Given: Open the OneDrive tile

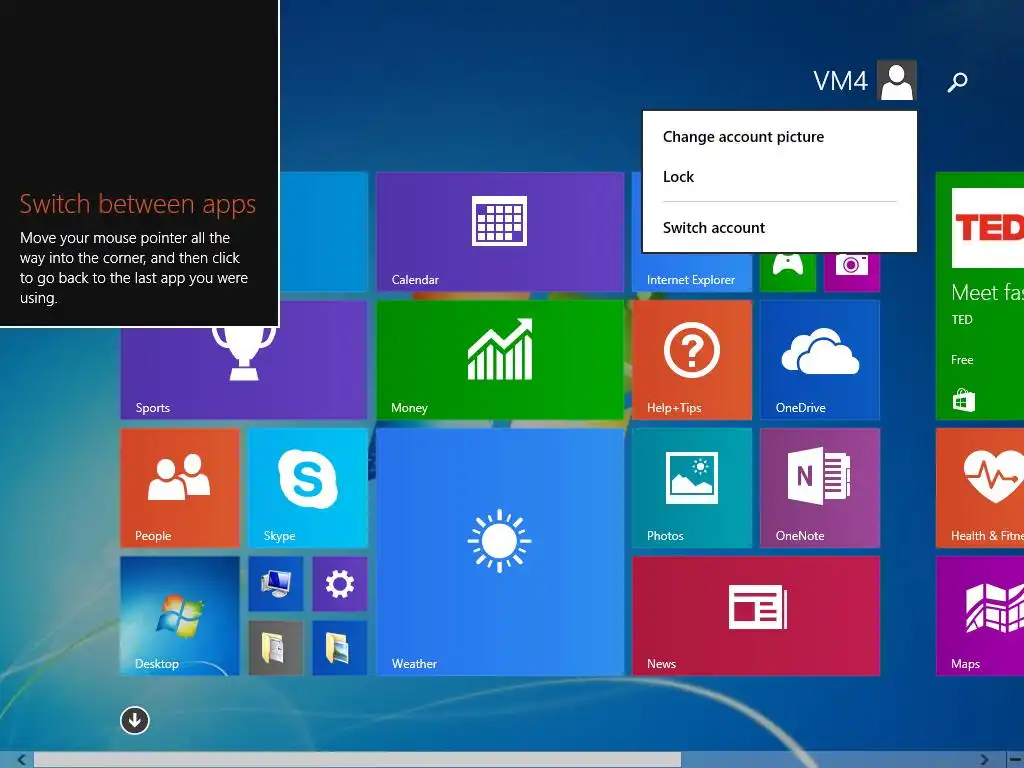Looking at the screenshot, I should [820, 360].
